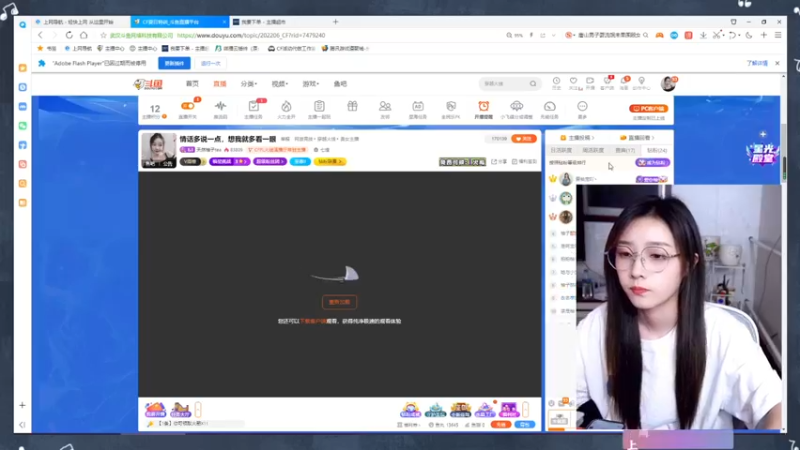Viewport: 800px width, 450px height.
Task: Click the small airship icon in the streamer toolbar
Action: tap(516, 106)
